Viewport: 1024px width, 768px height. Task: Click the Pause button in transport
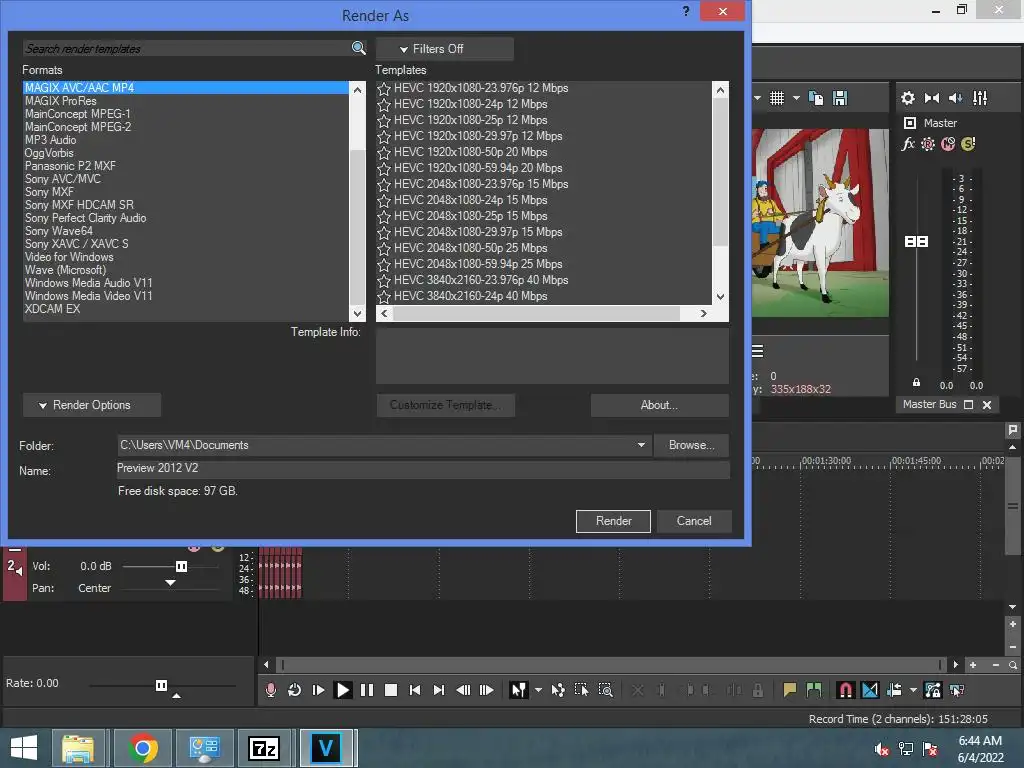(x=367, y=690)
